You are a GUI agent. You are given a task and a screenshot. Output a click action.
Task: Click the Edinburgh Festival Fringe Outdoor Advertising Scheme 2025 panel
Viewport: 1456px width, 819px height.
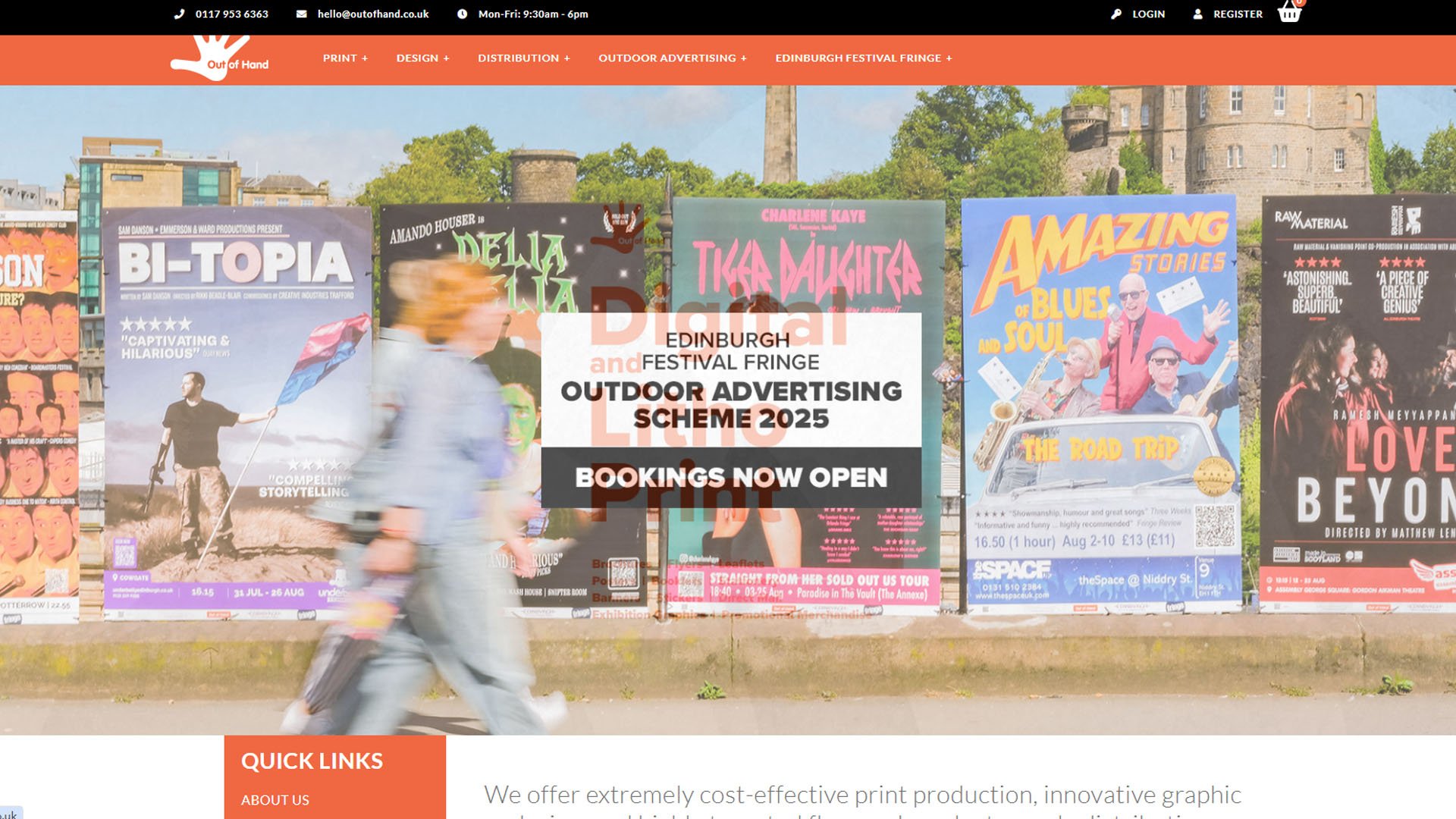(731, 379)
